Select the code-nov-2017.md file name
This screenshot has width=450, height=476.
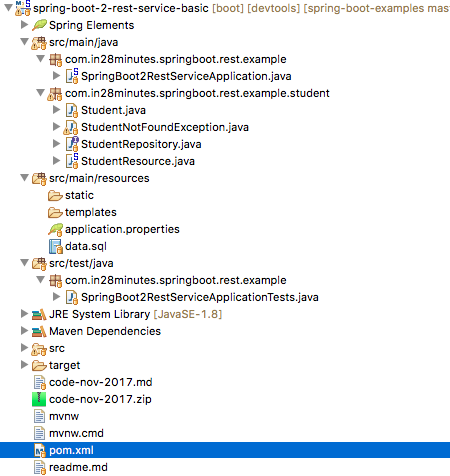[x=100, y=382]
